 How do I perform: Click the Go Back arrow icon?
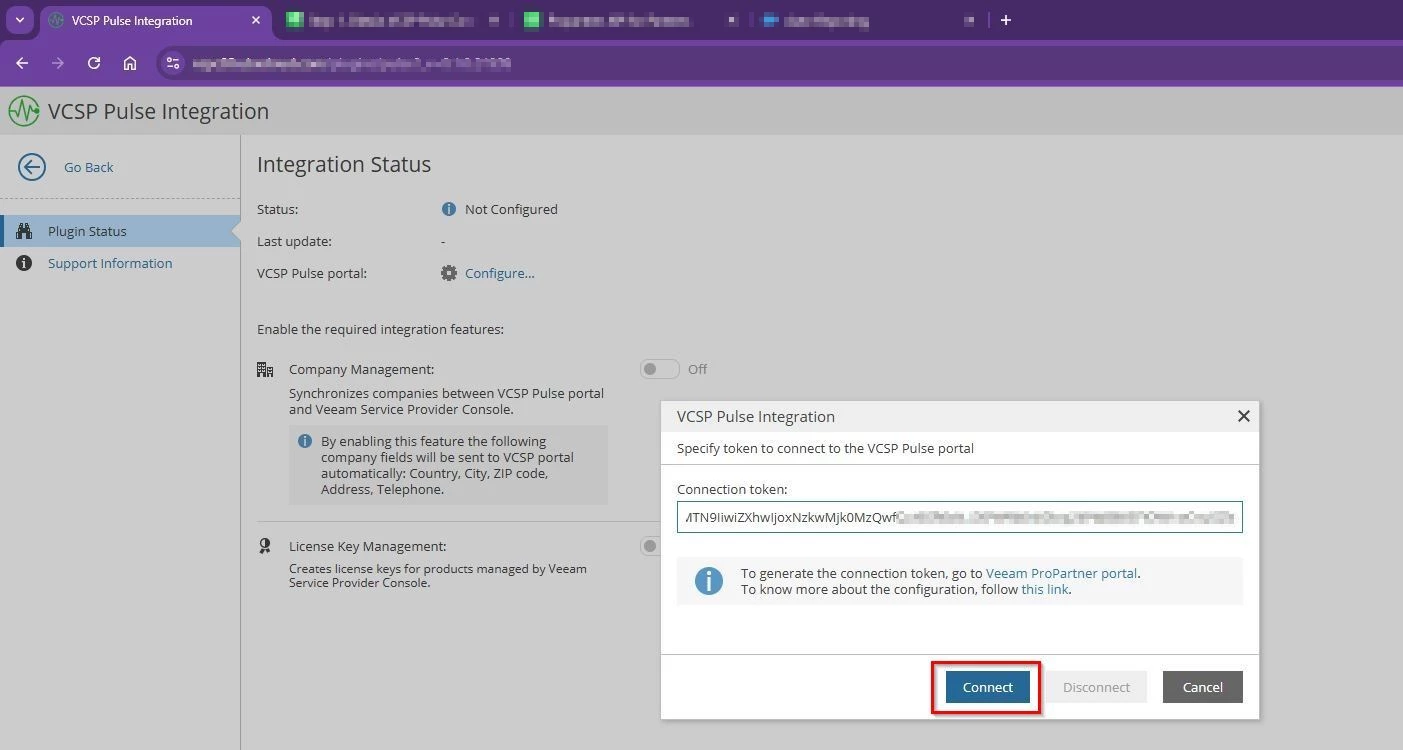click(32, 167)
